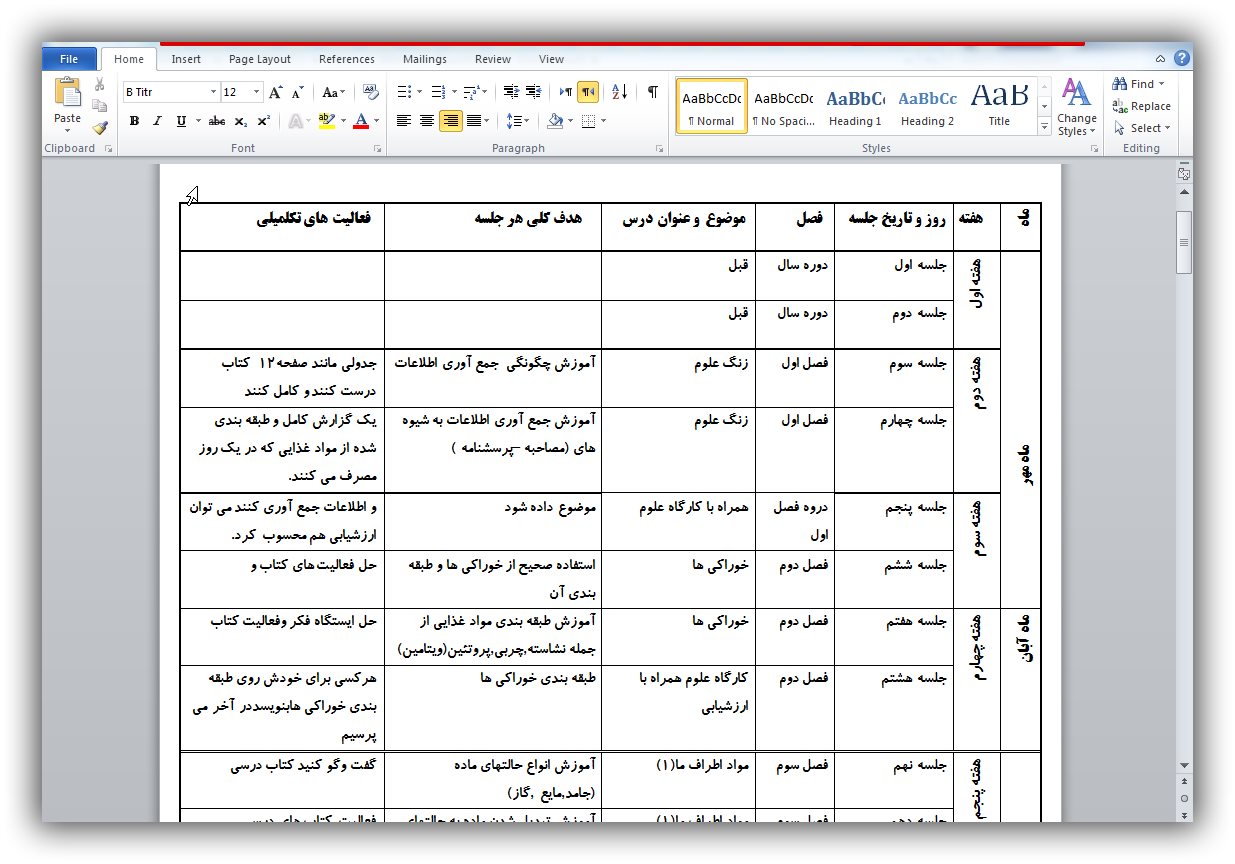Apply subscript formatting
The width and height of the screenshot is (1235, 864).
click(241, 121)
